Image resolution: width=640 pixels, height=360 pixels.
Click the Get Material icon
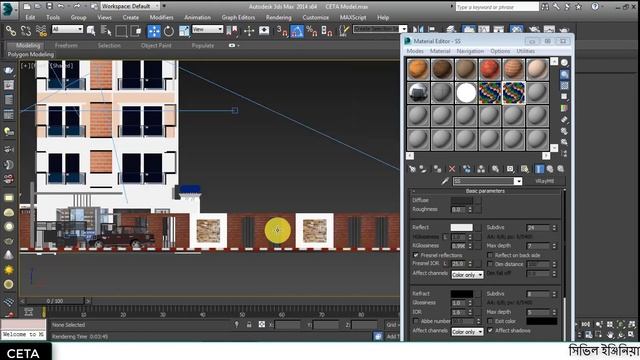point(412,169)
